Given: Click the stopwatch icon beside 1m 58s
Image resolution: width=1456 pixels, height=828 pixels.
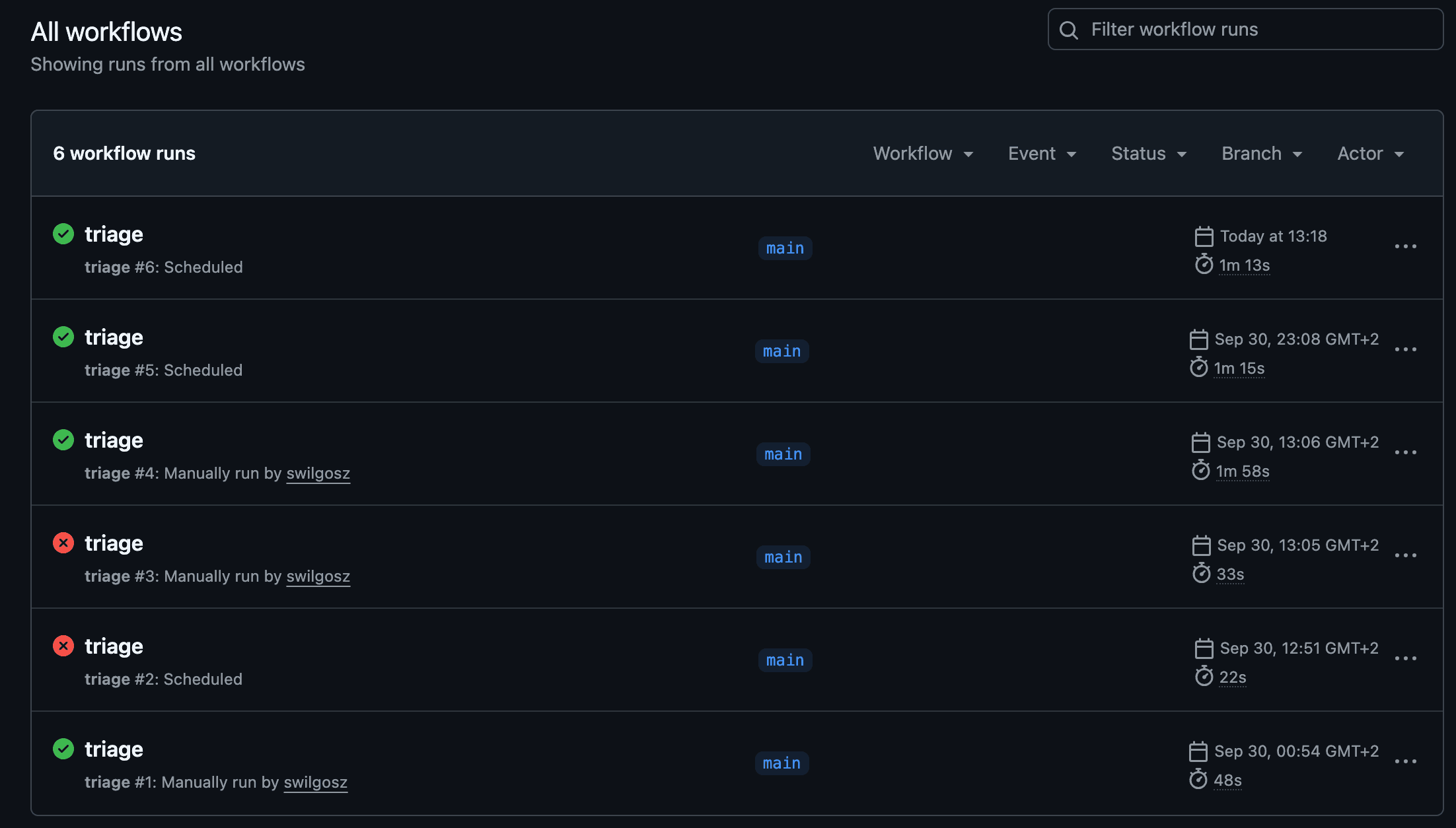Looking at the screenshot, I should pyautogui.click(x=1201, y=470).
